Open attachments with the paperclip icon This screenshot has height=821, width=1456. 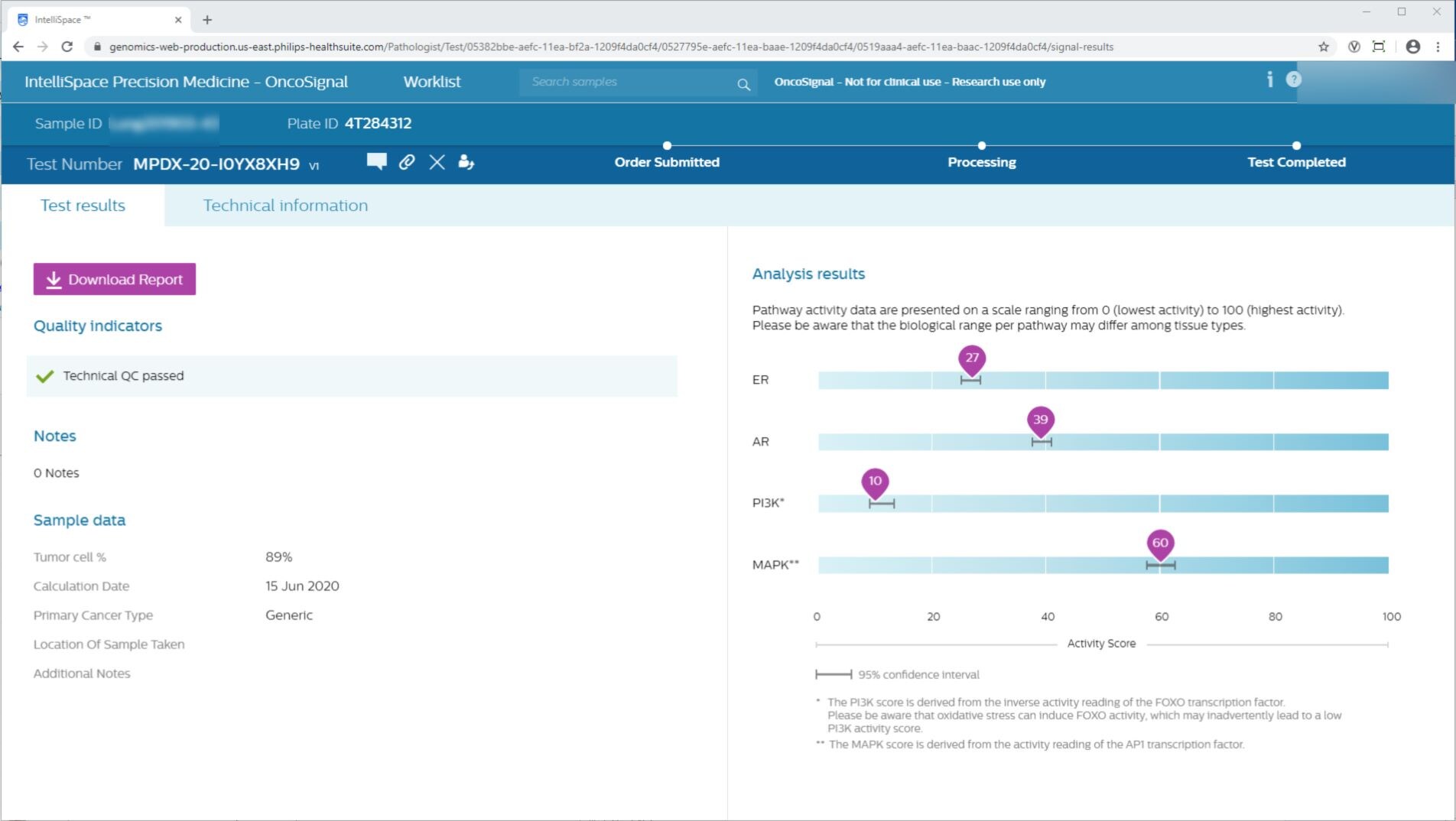406,163
